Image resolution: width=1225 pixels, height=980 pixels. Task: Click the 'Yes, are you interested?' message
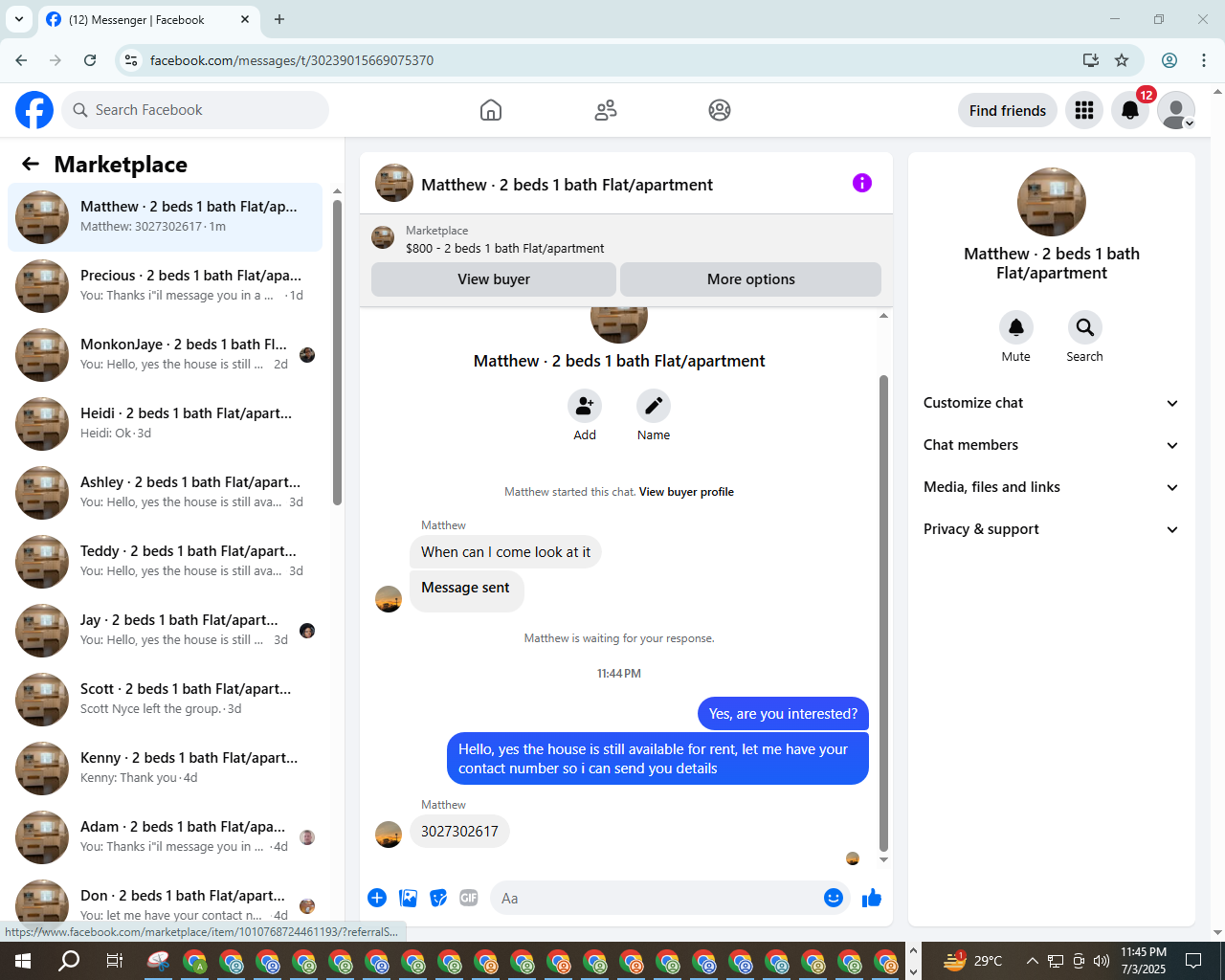point(783,714)
